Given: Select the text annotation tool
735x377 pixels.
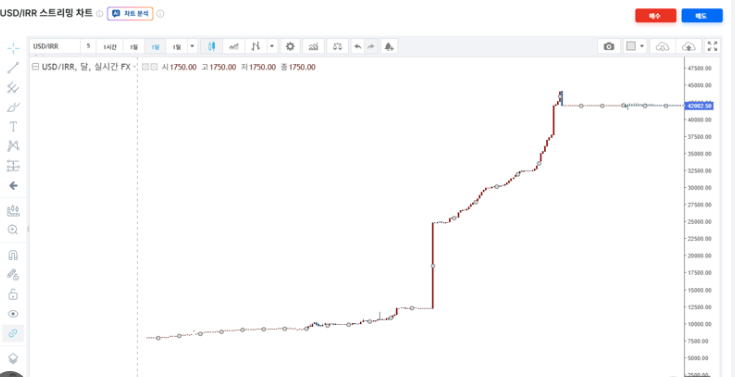Looking at the screenshot, I should point(13,127).
